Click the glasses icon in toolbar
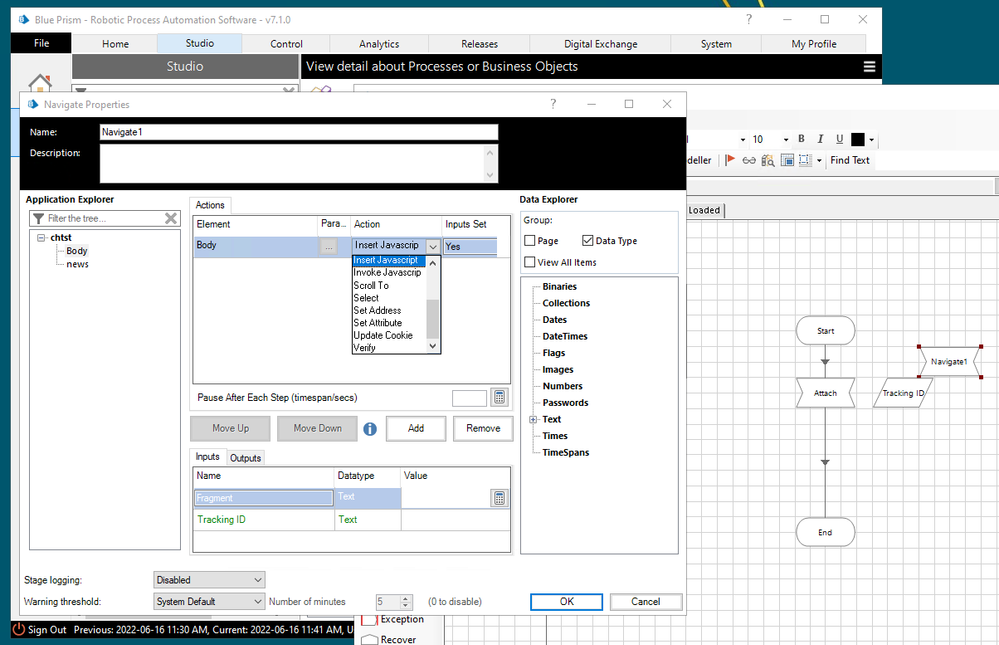 pyautogui.click(x=749, y=160)
